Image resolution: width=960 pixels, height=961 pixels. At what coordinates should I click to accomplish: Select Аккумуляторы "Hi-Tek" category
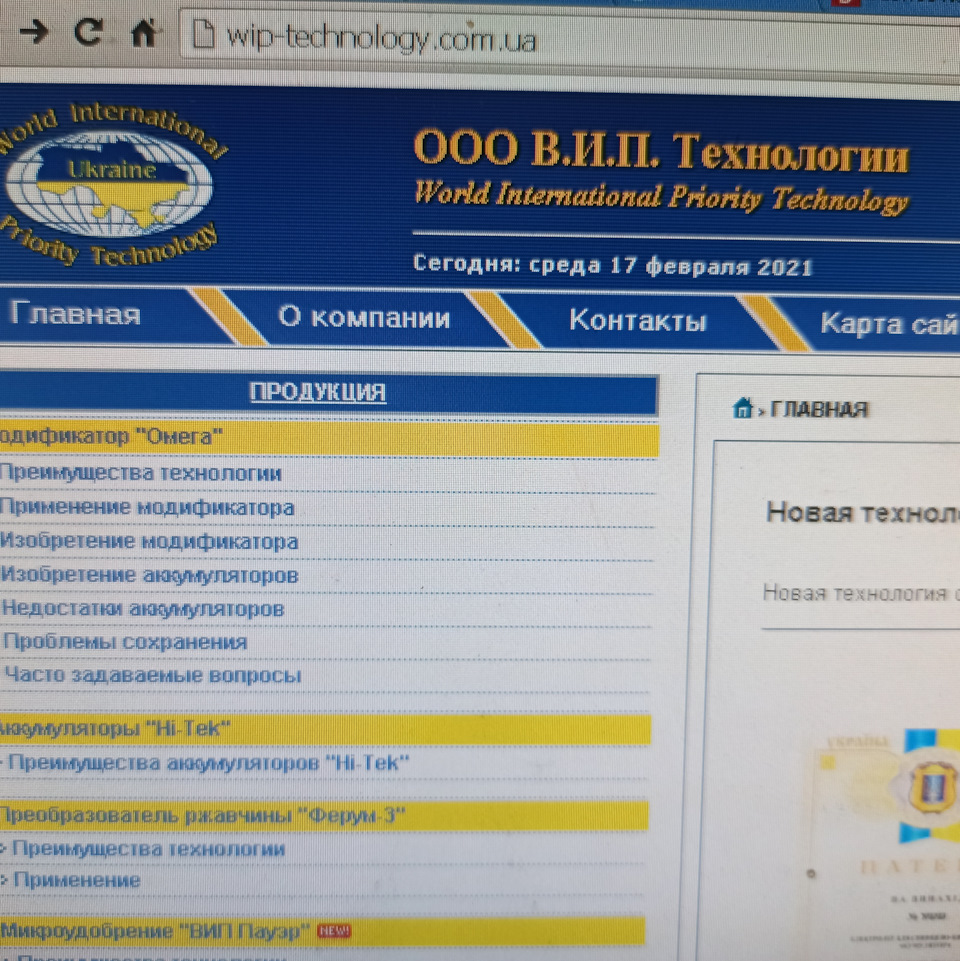[325, 729]
